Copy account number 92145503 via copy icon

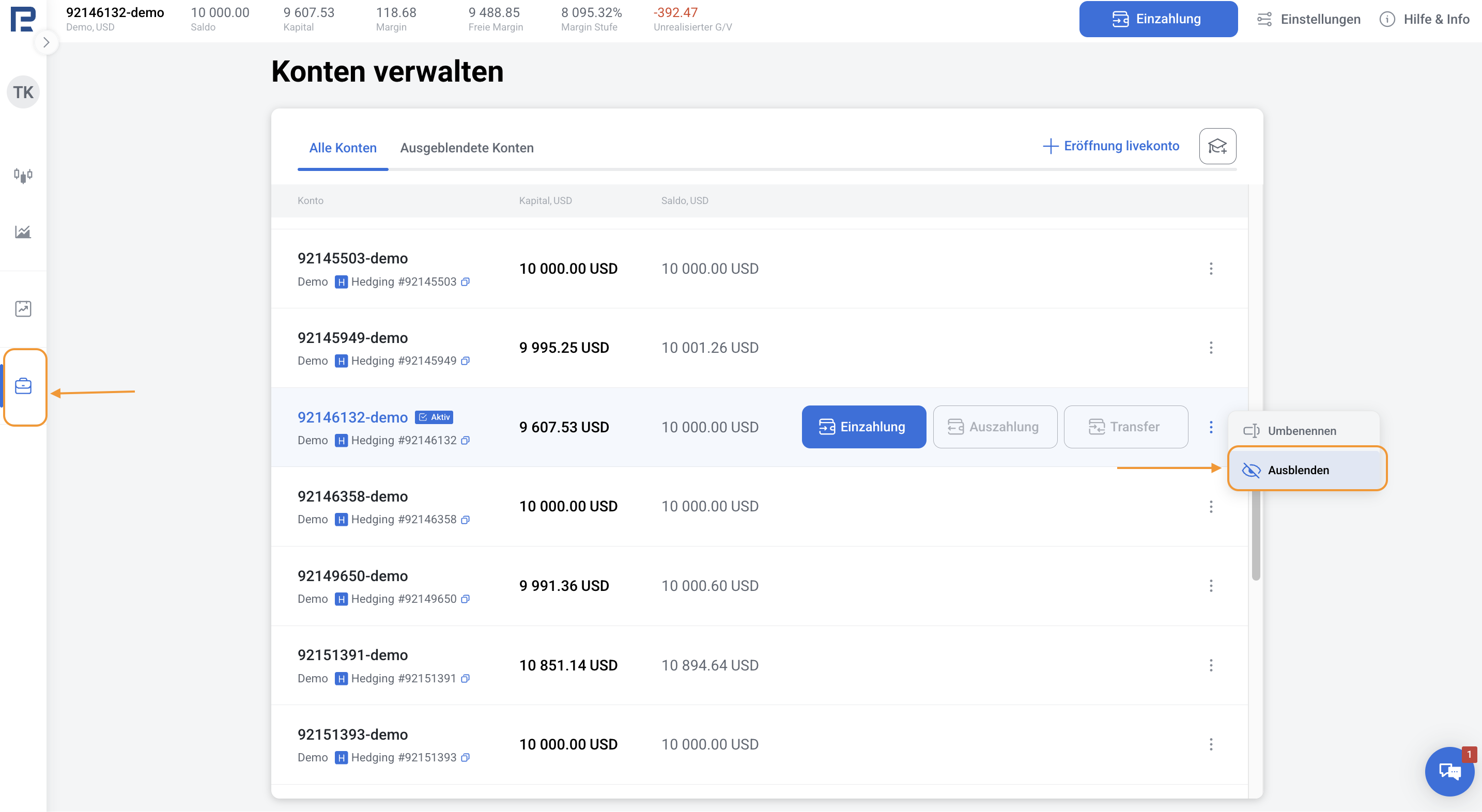coord(466,282)
